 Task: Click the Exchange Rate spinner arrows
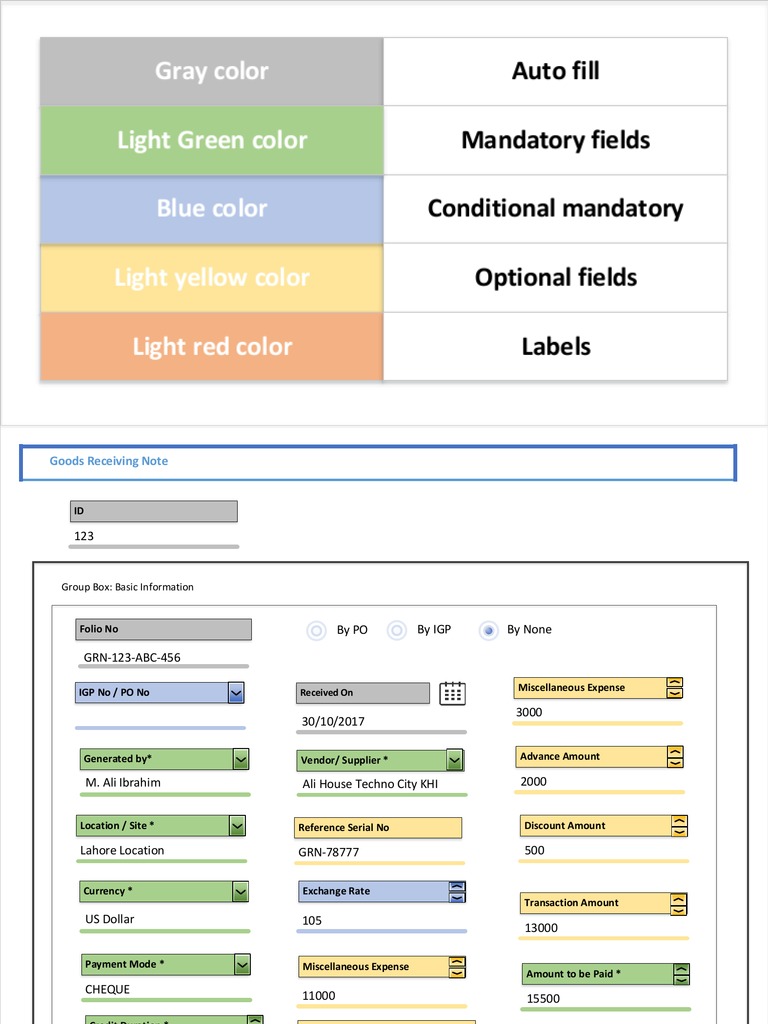(x=457, y=891)
